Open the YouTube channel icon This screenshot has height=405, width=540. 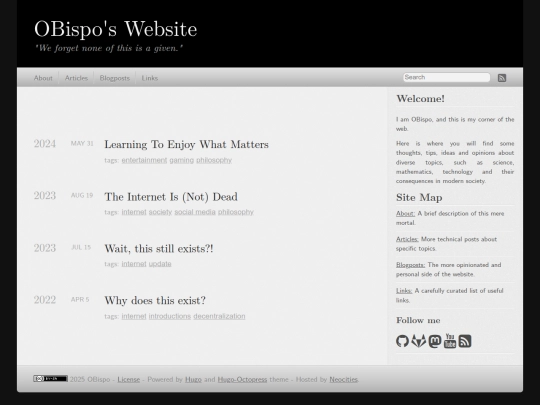(x=450, y=341)
